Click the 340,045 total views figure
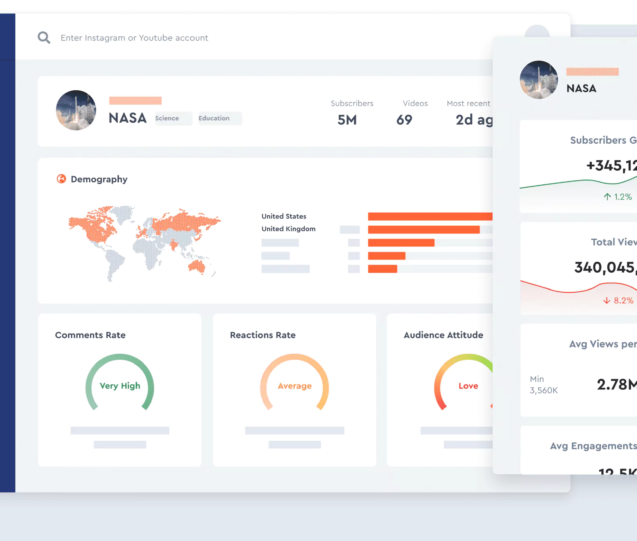This screenshot has width=637, height=541. pyautogui.click(x=605, y=268)
